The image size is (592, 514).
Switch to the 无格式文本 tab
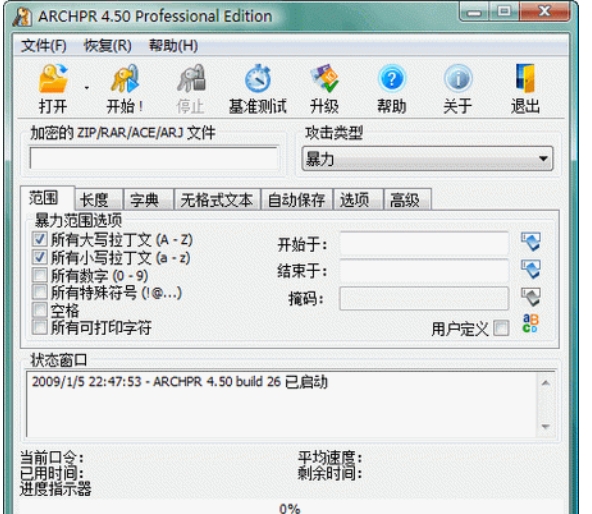(217, 200)
